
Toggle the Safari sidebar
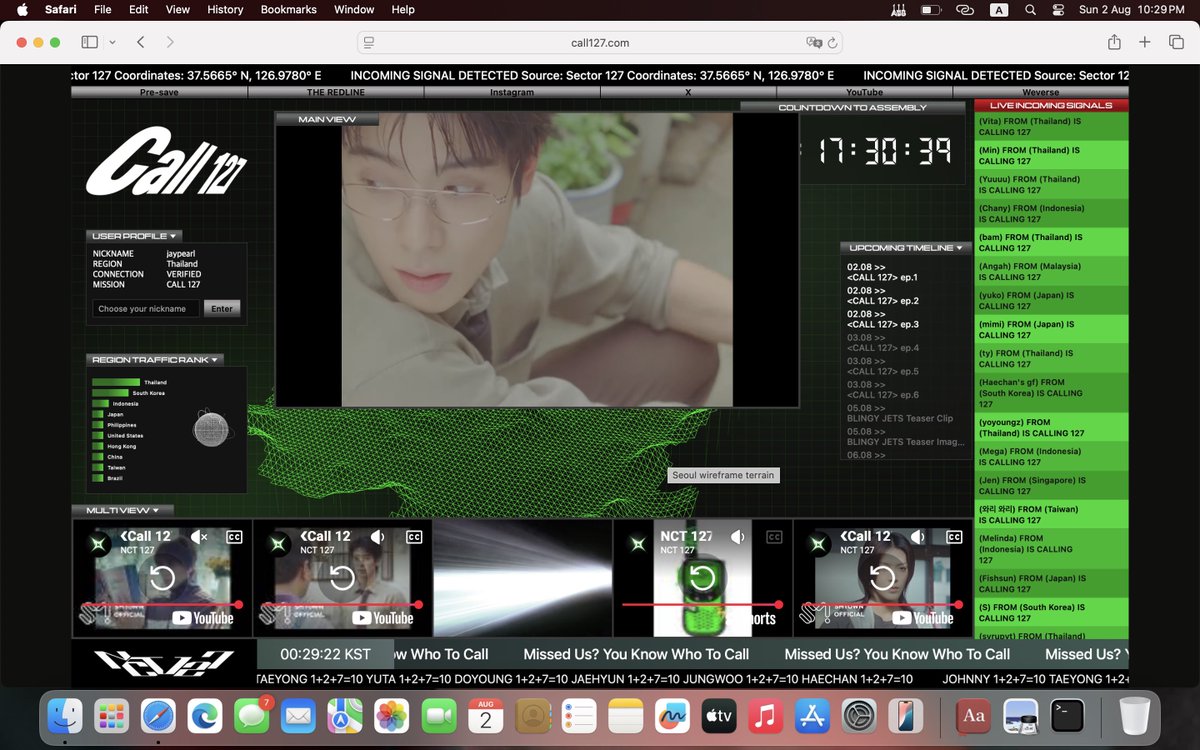click(x=89, y=42)
